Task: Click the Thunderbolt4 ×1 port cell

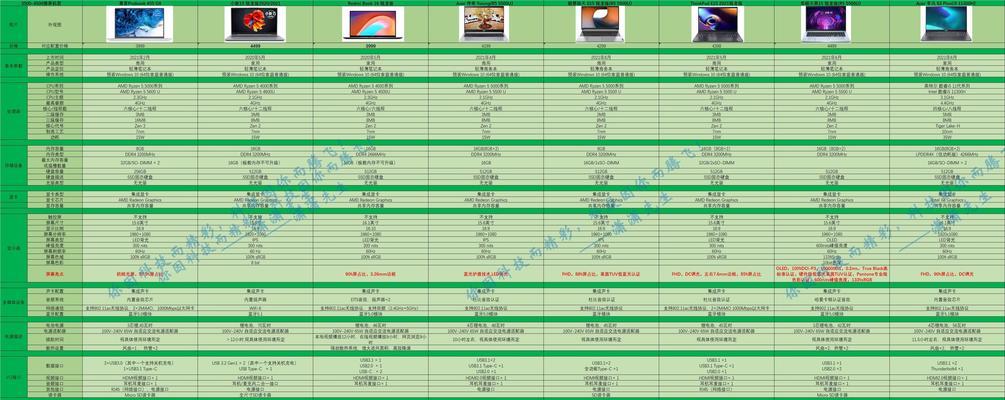Action: coord(947,371)
